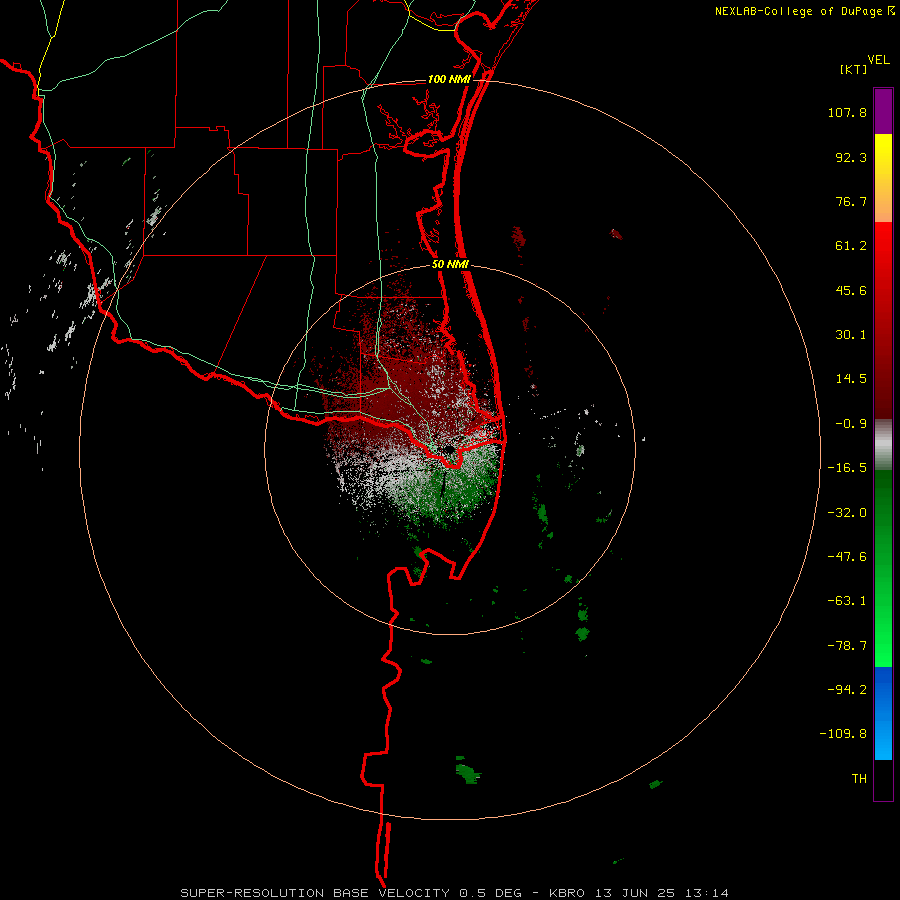Click the -47.6 velocity scale value
This screenshot has width=900, height=900.
847,557
